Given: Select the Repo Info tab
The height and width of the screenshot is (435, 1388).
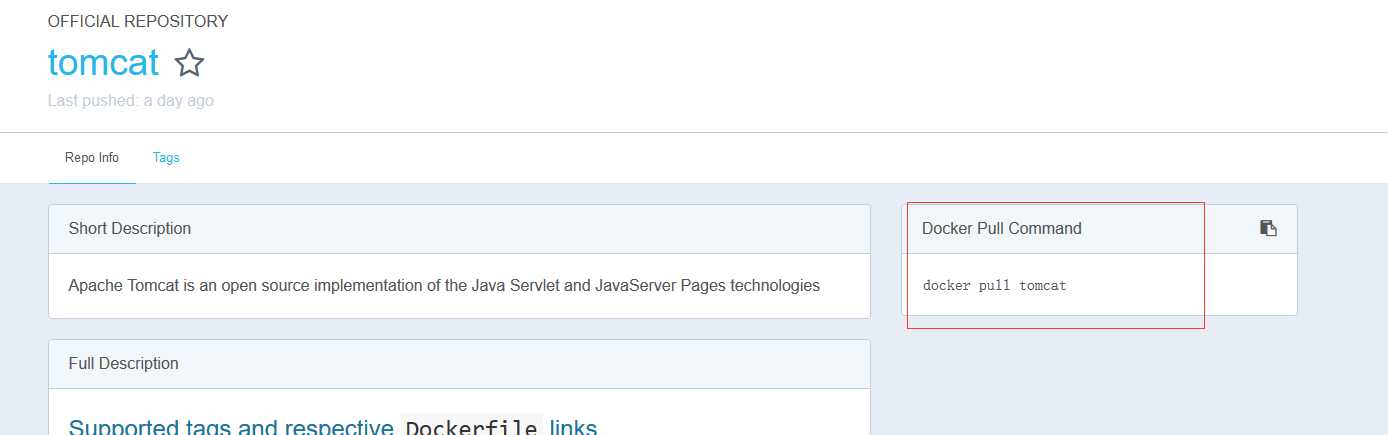Looking at the screenshot, I should pos(92,158).
